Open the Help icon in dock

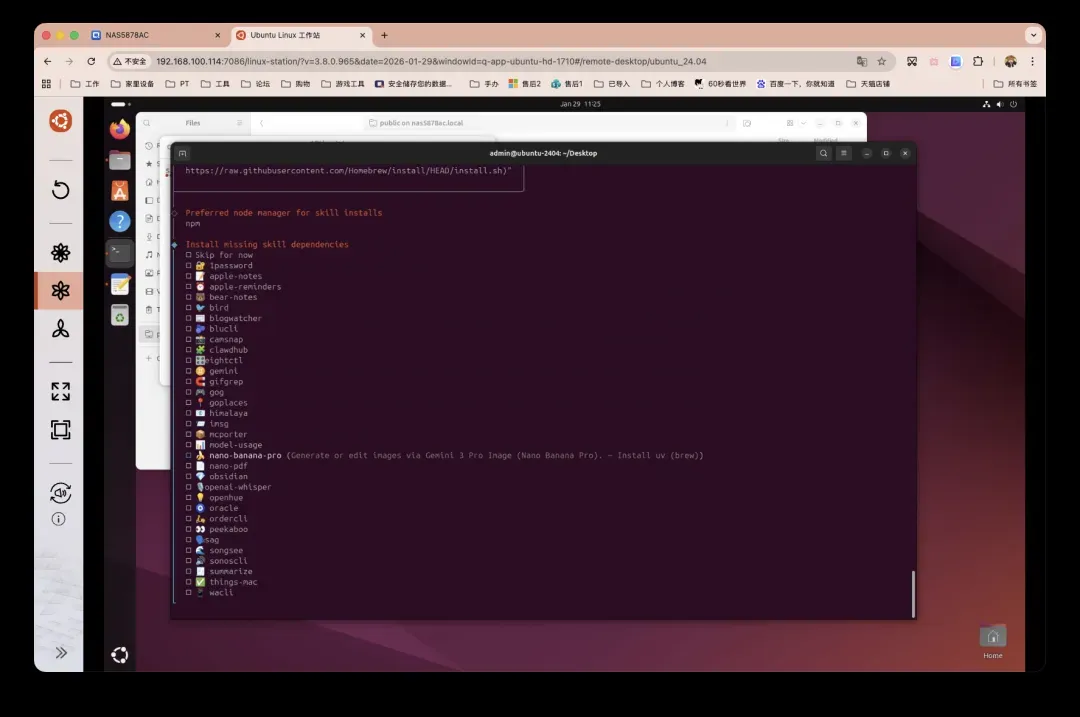pos(120,222)
